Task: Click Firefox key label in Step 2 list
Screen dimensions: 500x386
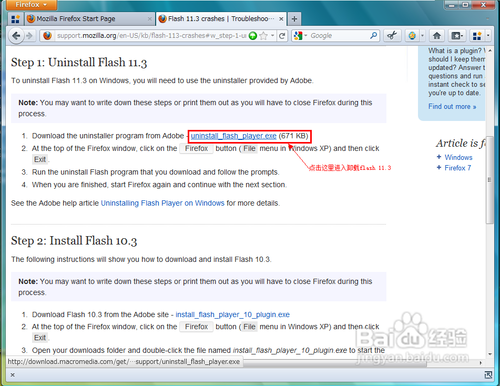Action: click(x=196, y=327)
